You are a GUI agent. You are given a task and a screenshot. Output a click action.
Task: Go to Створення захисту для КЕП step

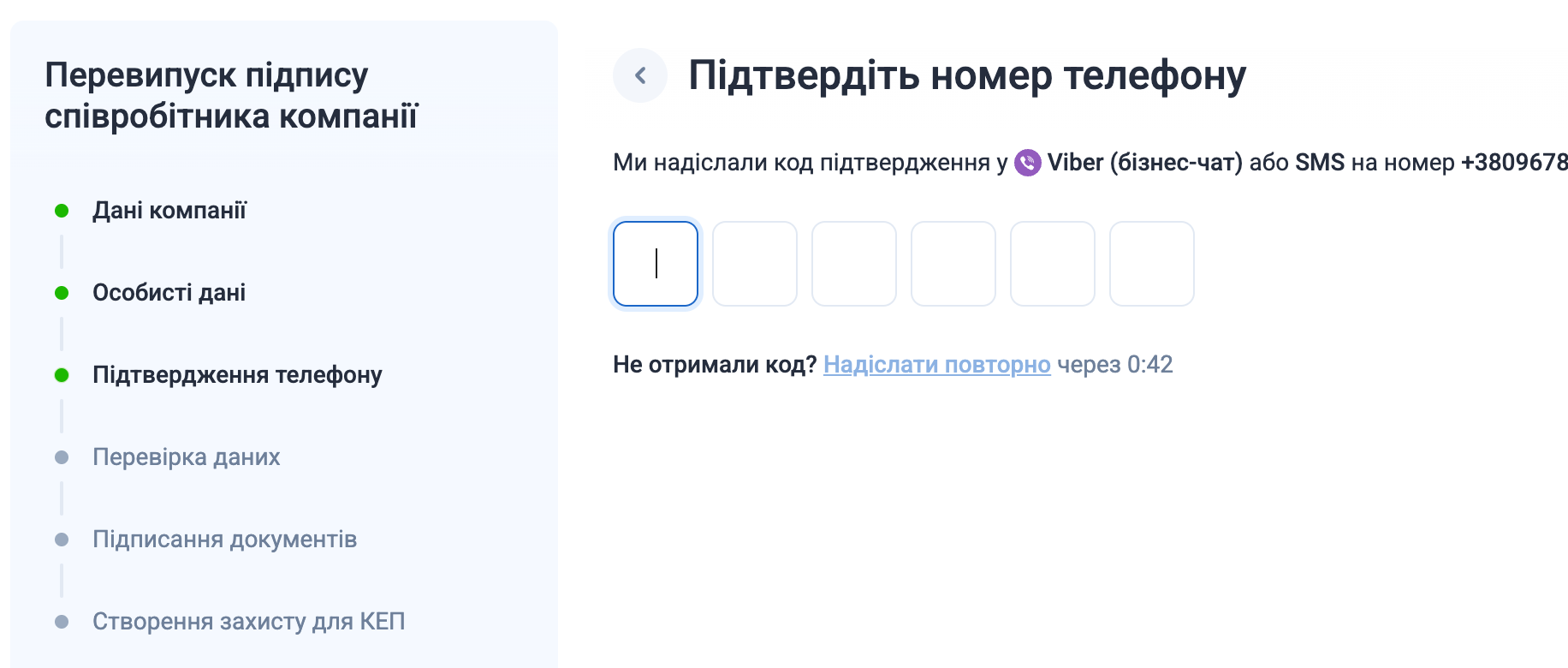[249, 622]
